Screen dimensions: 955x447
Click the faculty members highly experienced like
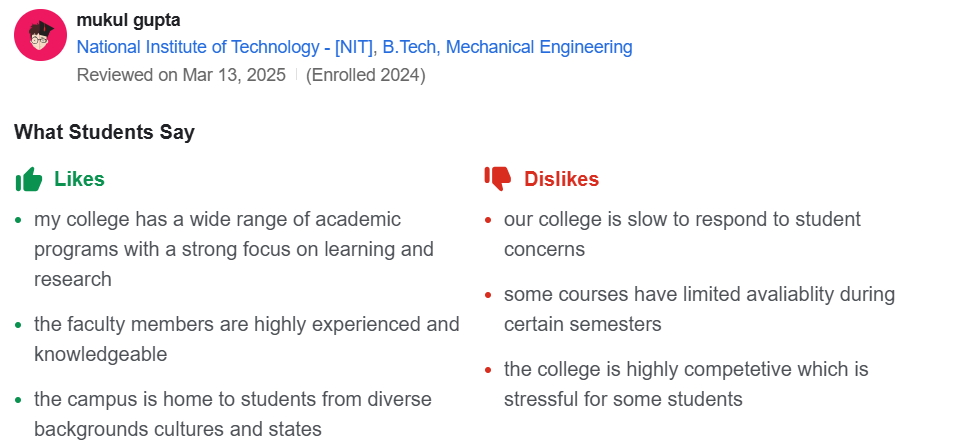pyautogui.click(x=247, y=339)
